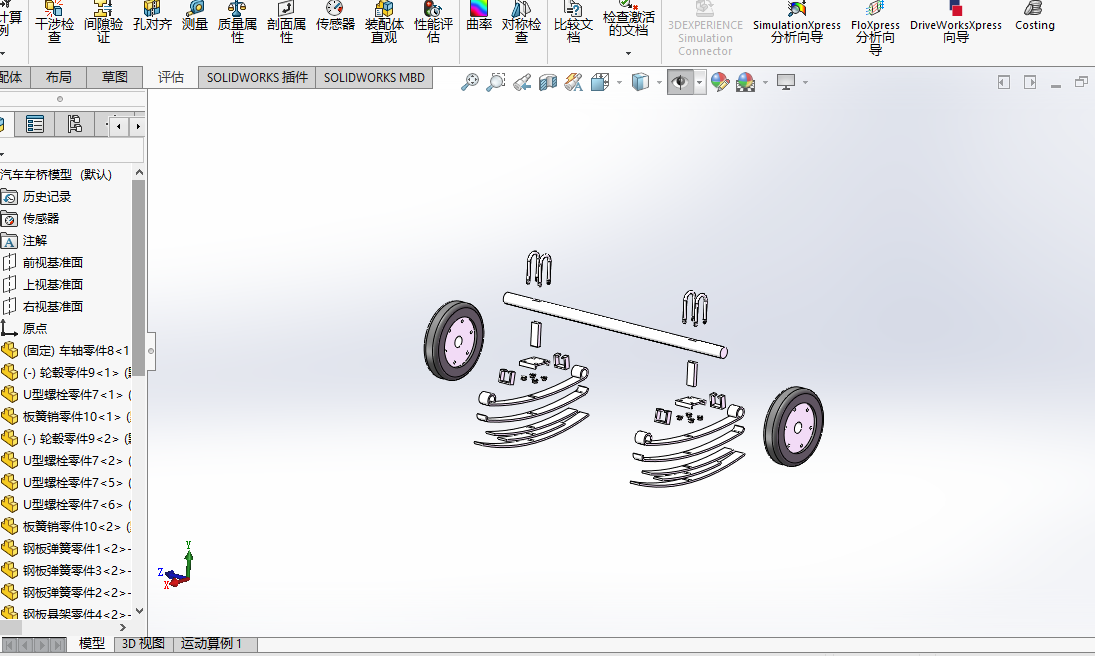Image resolution: width=1095 pixels, height=656 pixels.
Task: Start the 对称检查 symmetry check
Action: click(x=521, y=22)
